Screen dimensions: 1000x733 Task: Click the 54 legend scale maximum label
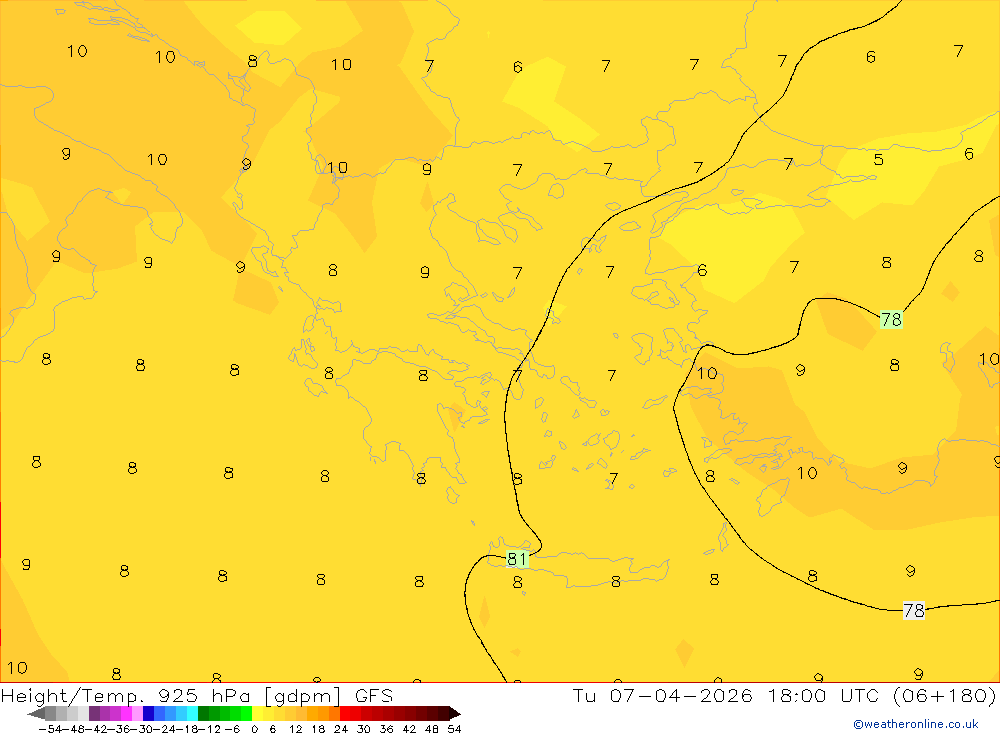(x=454, y=729)
